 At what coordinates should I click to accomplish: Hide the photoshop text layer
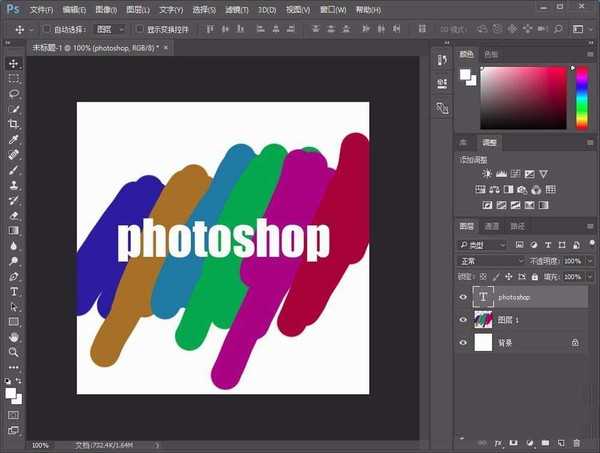click(462, 297)
